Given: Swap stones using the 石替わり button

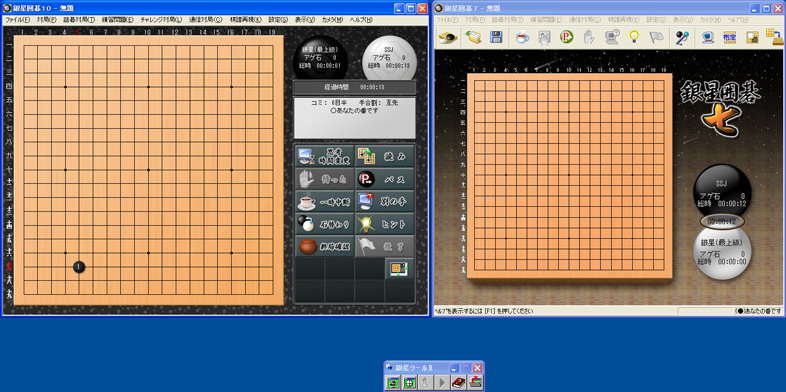Looking at the screenshot, I should [325, 224].
